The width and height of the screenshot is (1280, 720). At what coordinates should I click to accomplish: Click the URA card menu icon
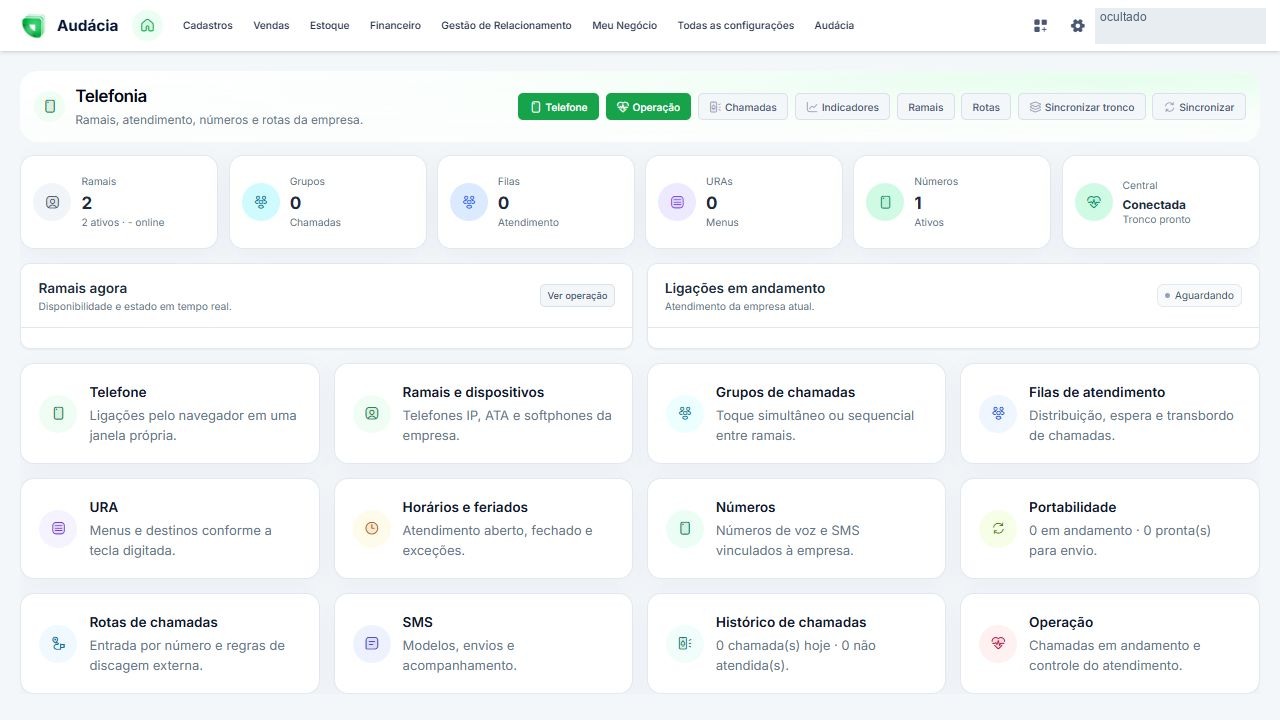coord(58,528)
